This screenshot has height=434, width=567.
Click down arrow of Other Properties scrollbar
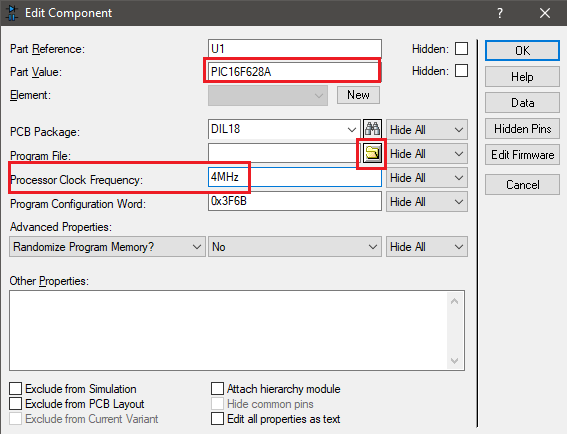pyautogui.click(x=455, y=361)
